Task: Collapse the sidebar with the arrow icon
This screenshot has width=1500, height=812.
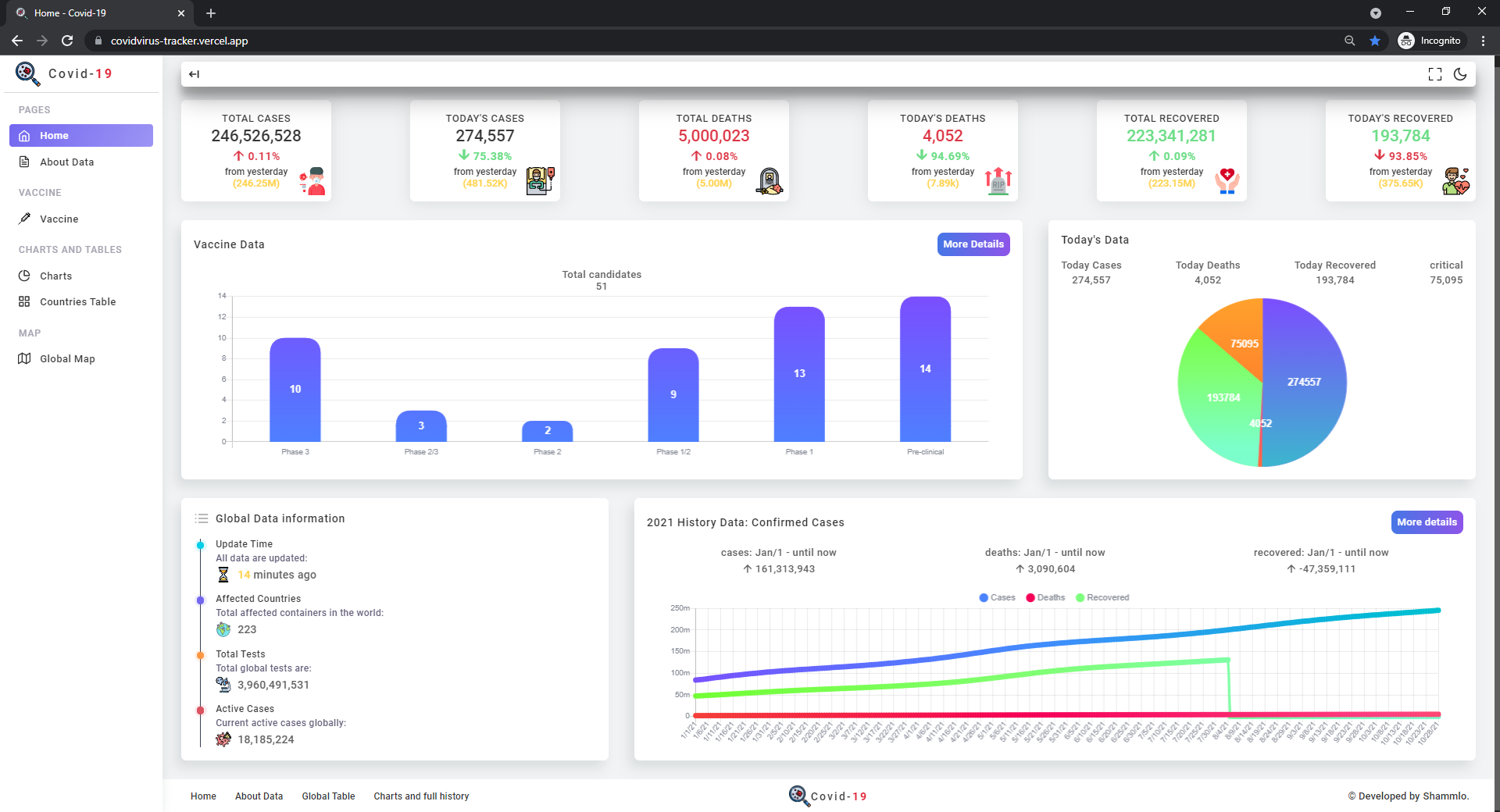Action: coord(195,74)
